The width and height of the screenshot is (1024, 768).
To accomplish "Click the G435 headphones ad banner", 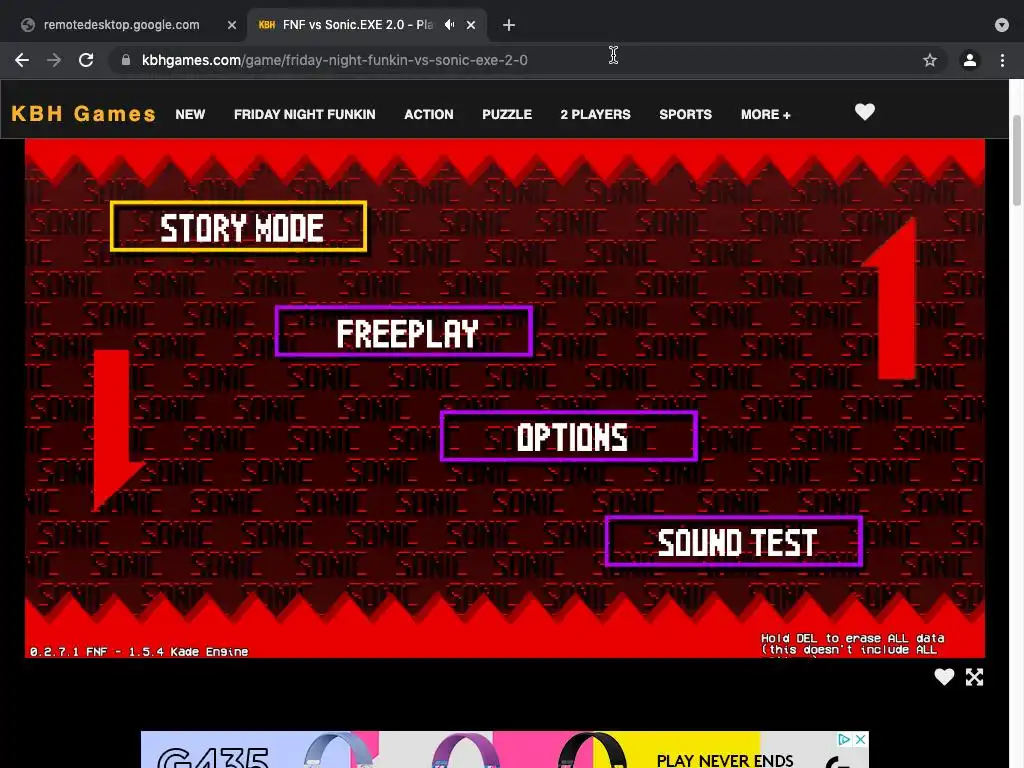I will (x=504, y=750).
